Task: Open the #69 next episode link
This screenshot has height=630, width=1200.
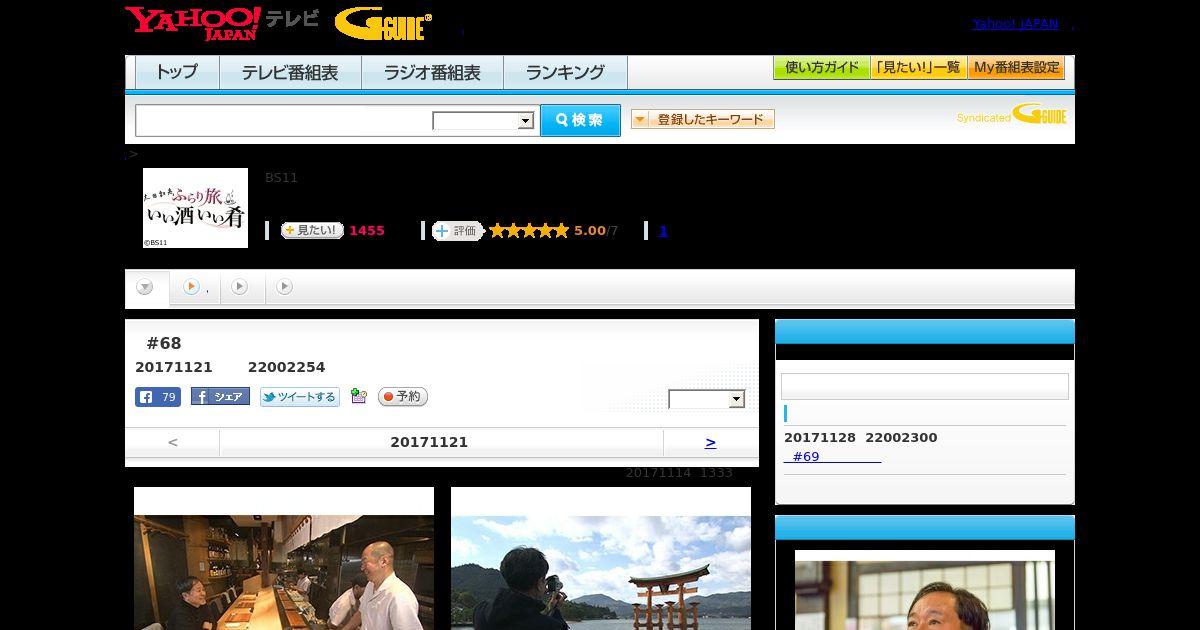Action: (833, 457)
